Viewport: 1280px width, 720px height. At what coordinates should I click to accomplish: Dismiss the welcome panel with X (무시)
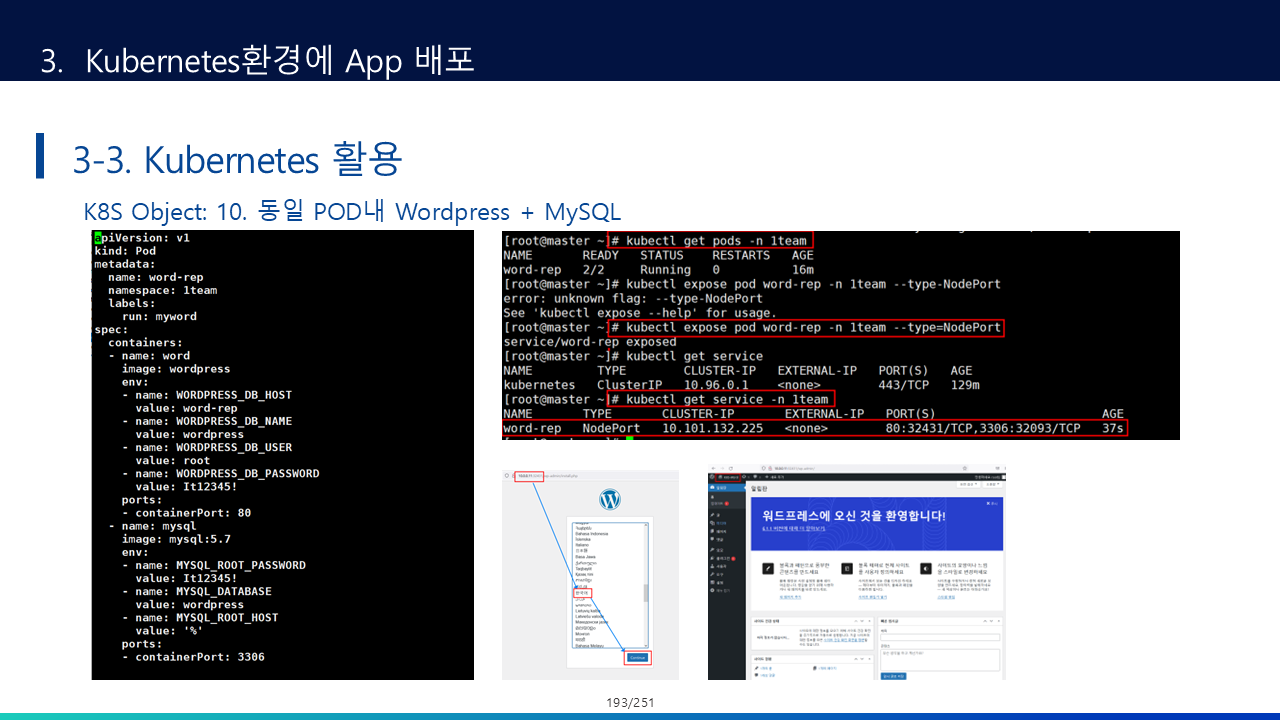click(x=992, y=503)
